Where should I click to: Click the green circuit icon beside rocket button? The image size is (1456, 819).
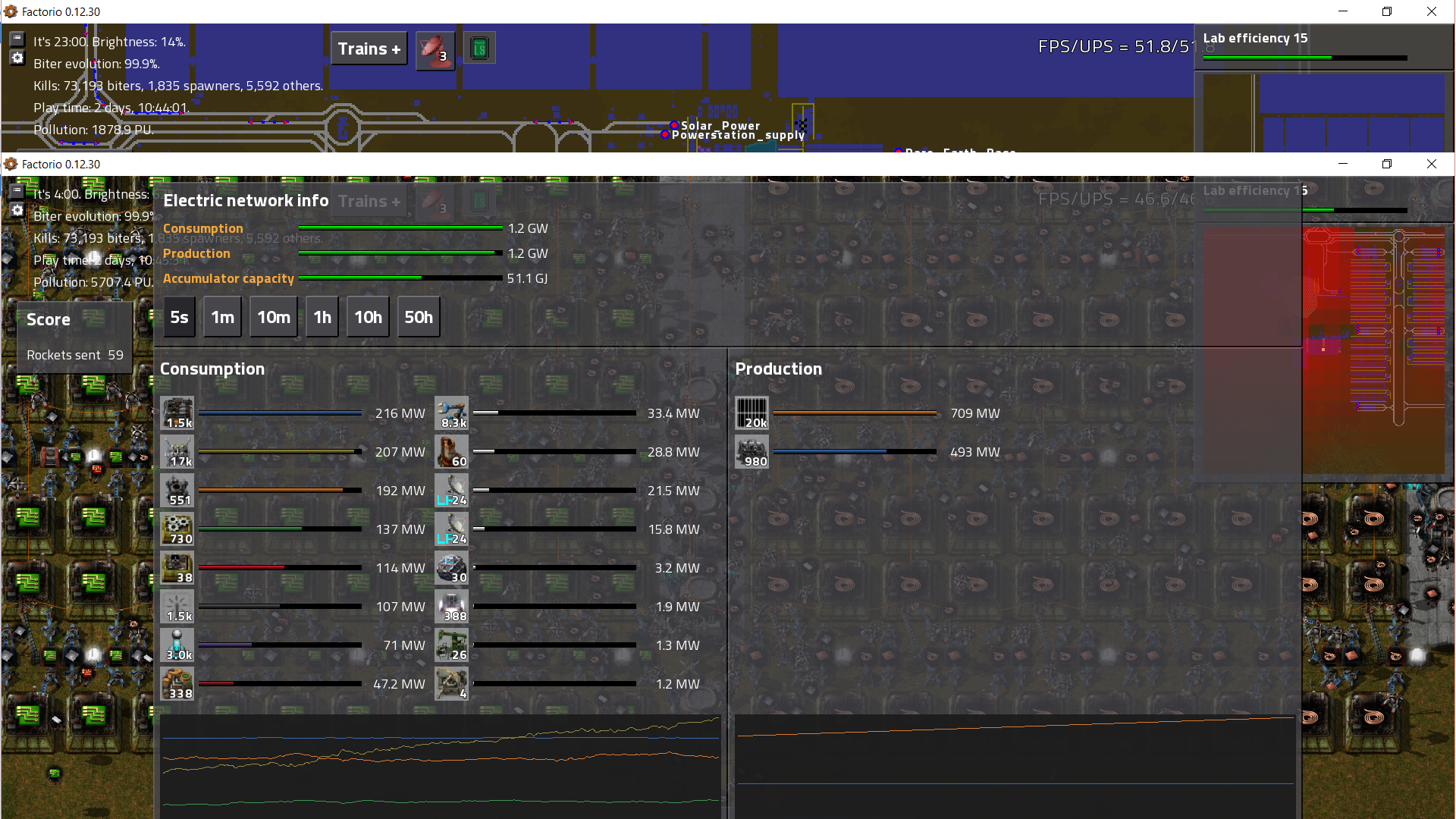coord(479,49)
